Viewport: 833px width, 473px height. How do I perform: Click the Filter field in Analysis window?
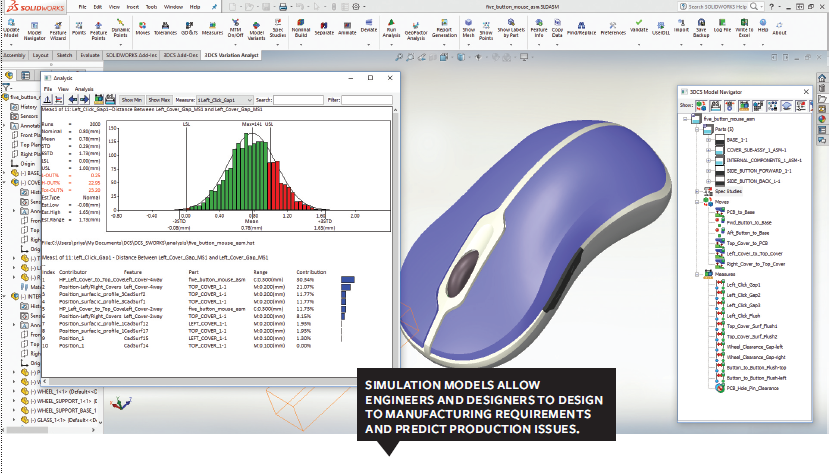point(367,100)
